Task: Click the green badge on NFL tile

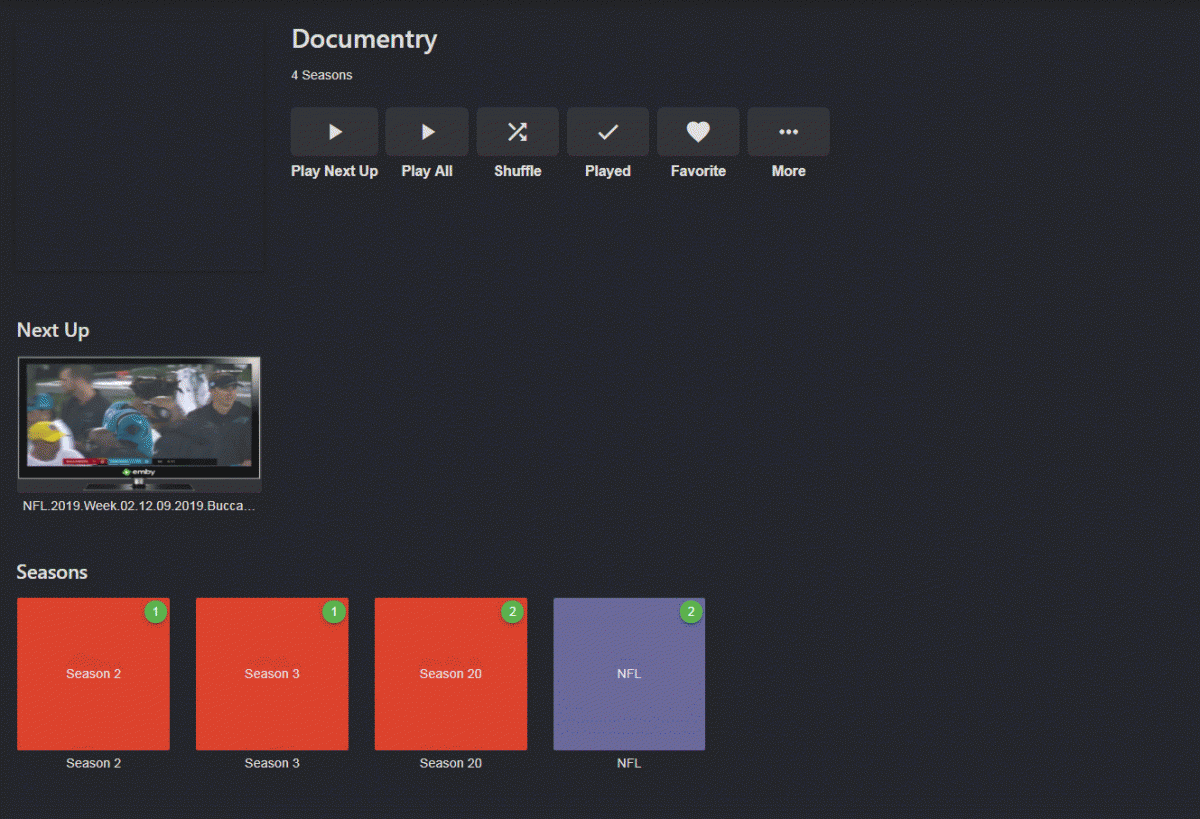Action: (691, 611)
